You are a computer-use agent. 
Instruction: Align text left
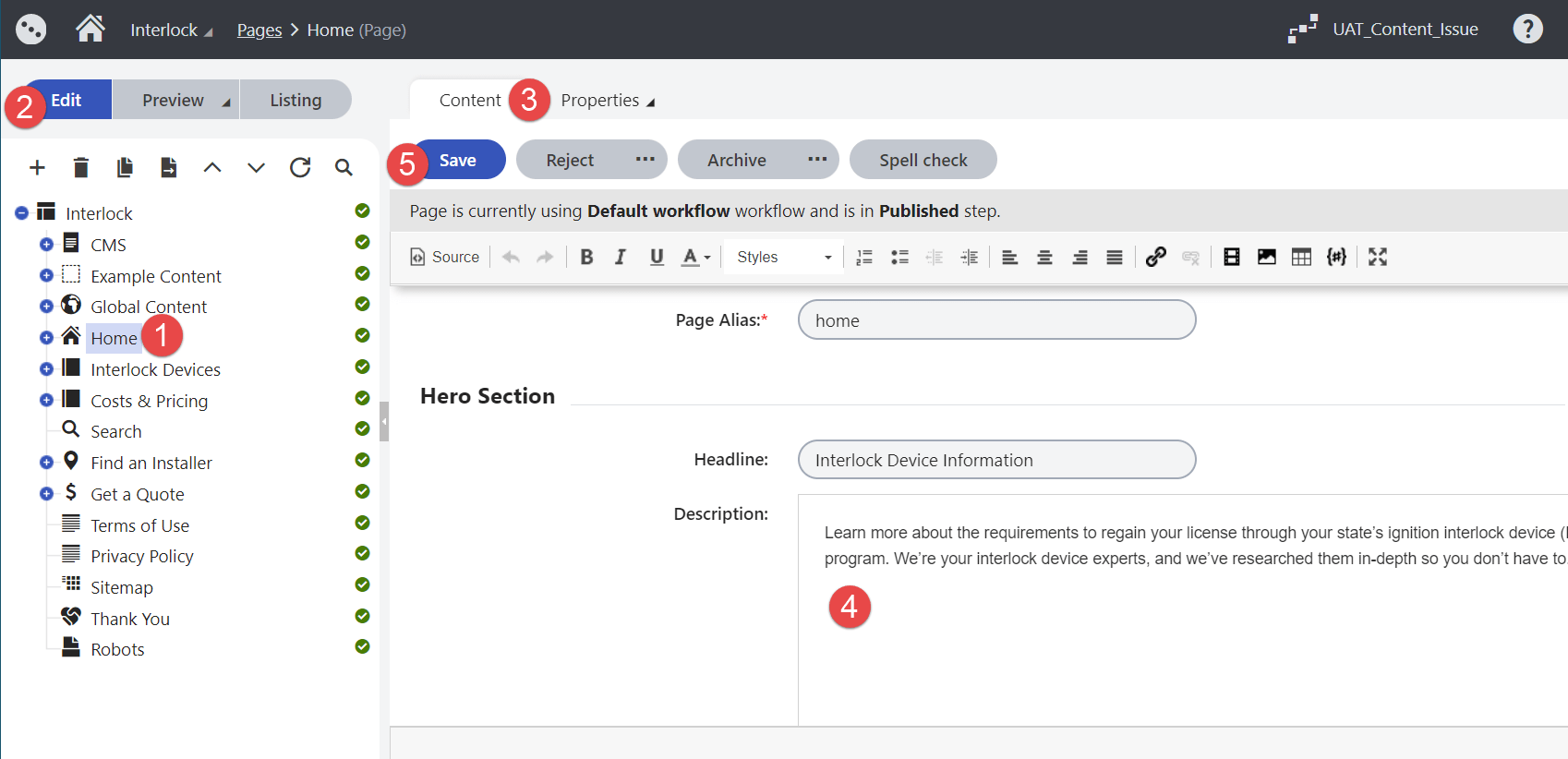[1010, 257]
